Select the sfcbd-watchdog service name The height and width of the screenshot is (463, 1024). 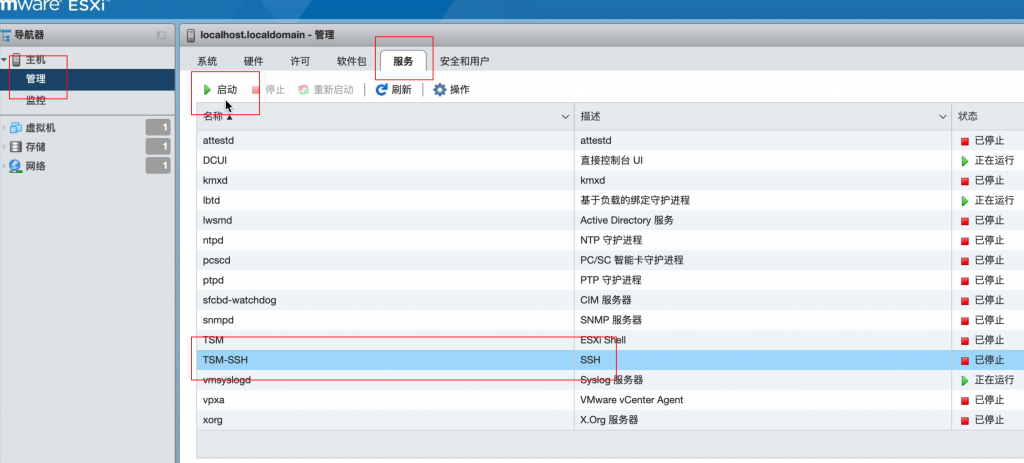pyautogui.click(x=240, y=300)
